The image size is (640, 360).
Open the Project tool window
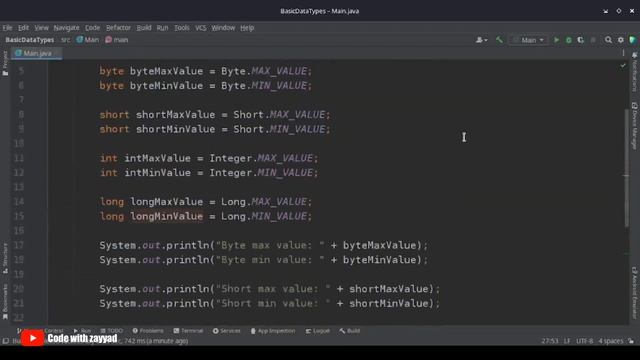click(x=5, y=63)
